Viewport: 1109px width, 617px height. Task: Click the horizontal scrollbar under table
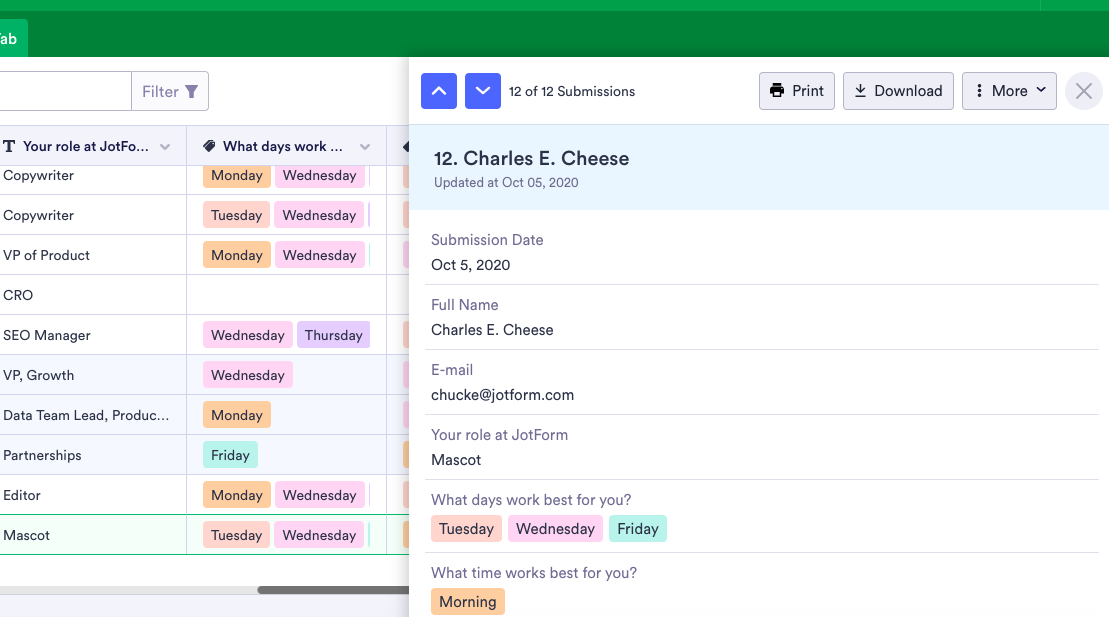(332, 590)
